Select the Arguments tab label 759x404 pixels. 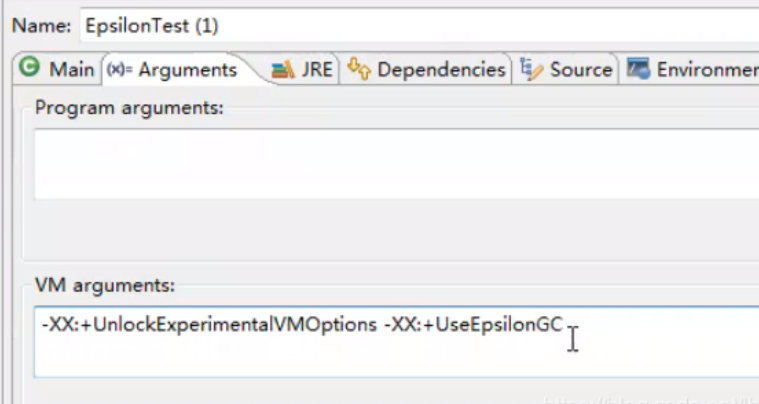pos(187,70)
